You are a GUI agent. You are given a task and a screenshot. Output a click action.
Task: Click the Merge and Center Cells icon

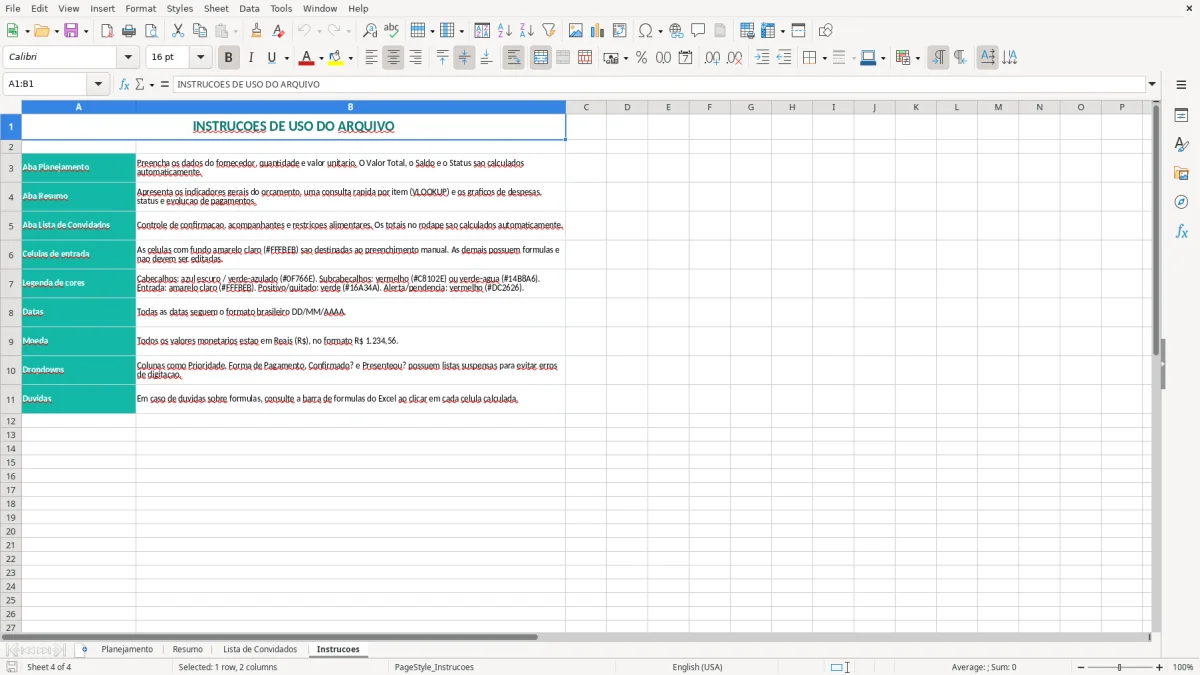(541, 58)
